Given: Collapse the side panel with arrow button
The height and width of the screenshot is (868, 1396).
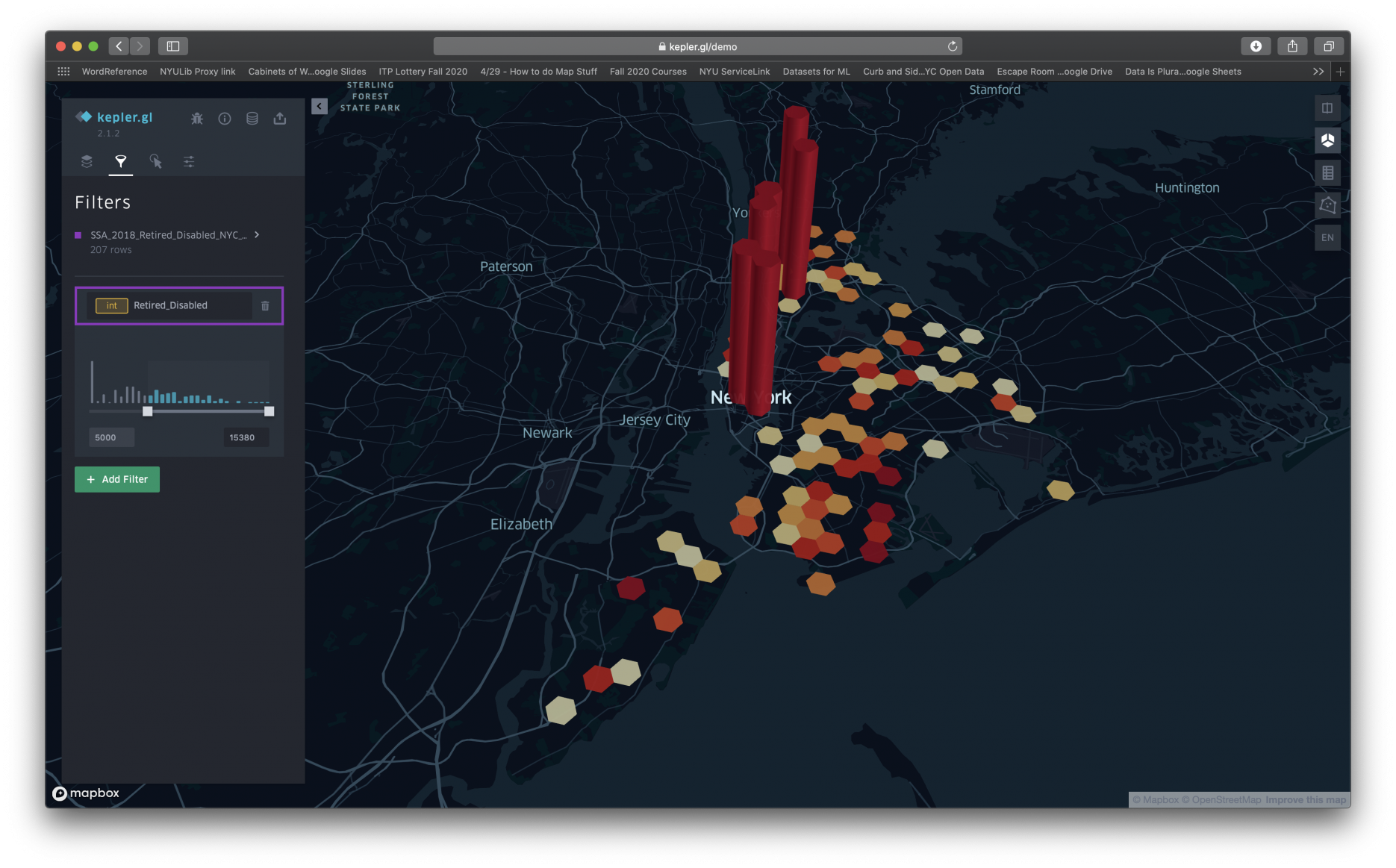Looking at the screenshot, I should (320, 106).
